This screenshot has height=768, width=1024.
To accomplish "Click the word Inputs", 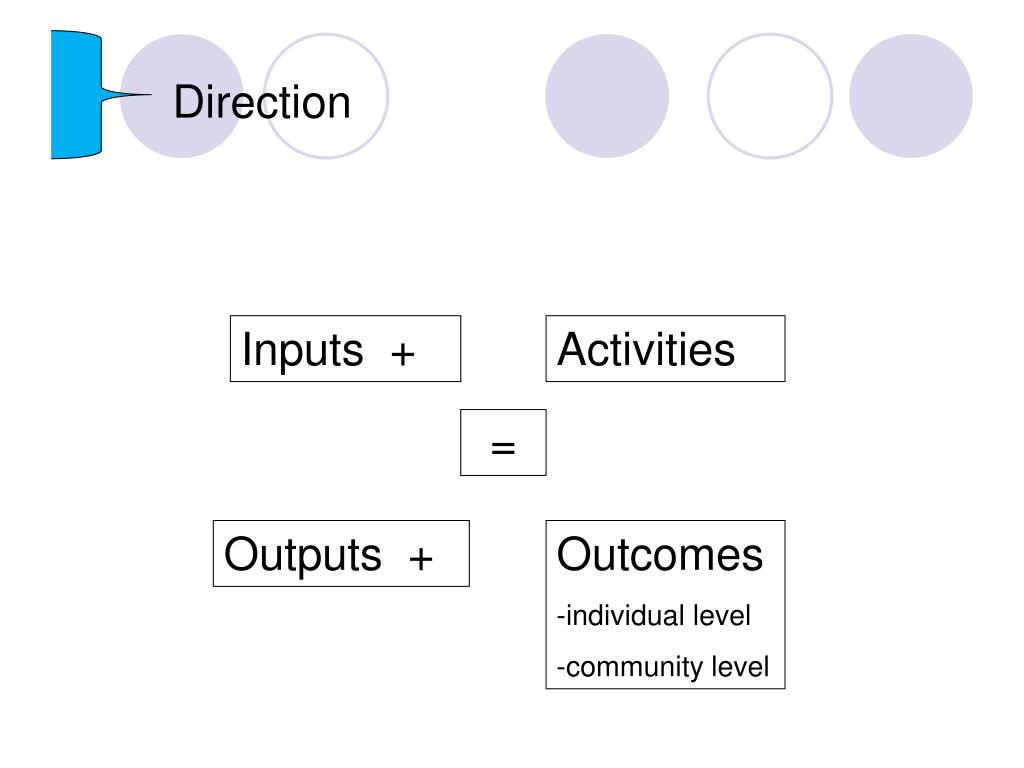I will pyautogui.click(x=302, y=350).
